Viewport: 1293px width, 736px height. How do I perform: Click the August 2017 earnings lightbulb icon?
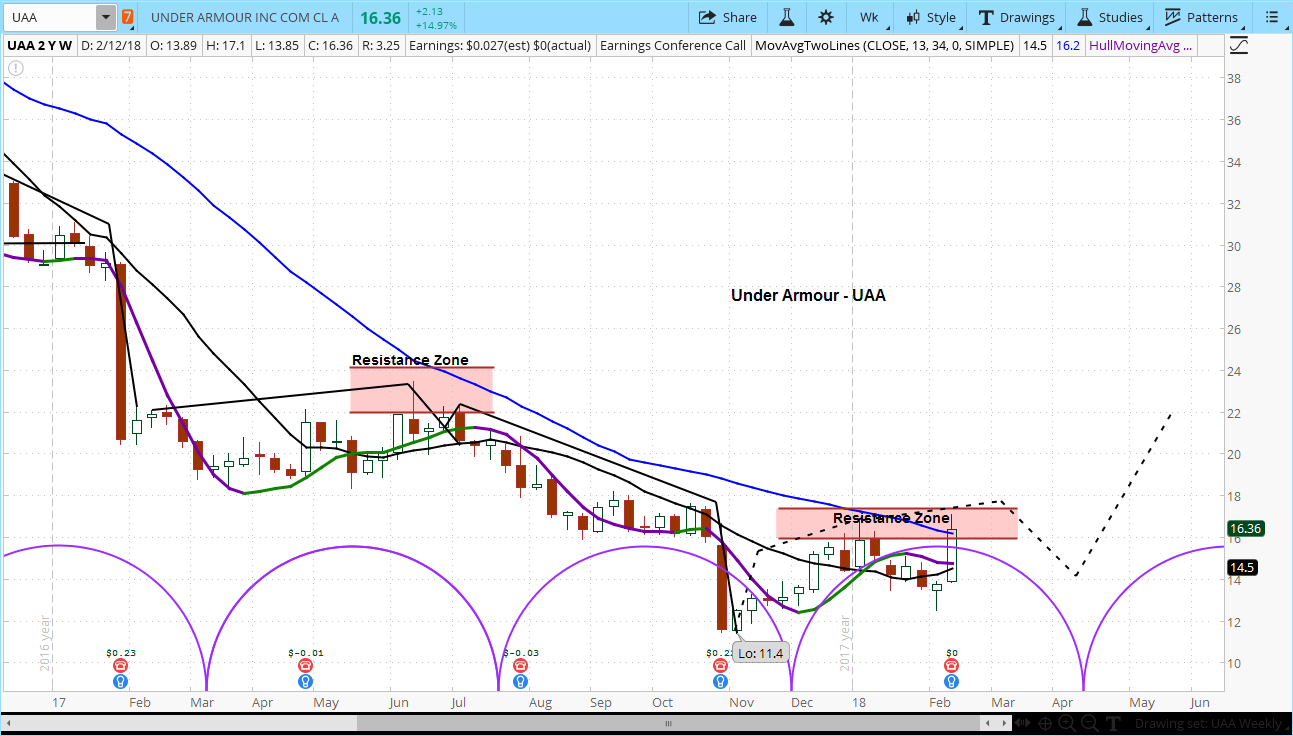click(520, 681)
